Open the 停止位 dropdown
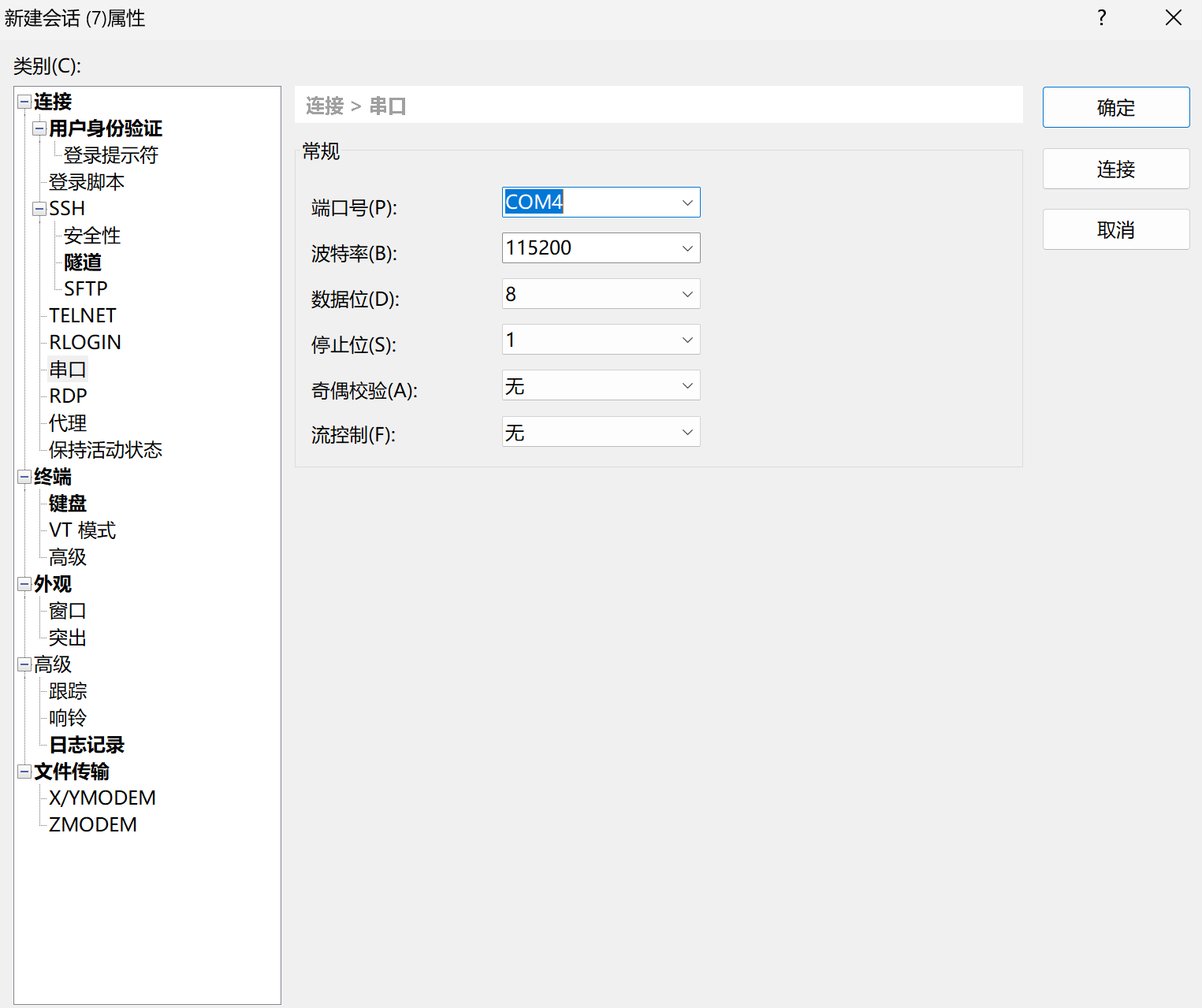The height and width of the screenshot is (1008, 1202). 687,340
